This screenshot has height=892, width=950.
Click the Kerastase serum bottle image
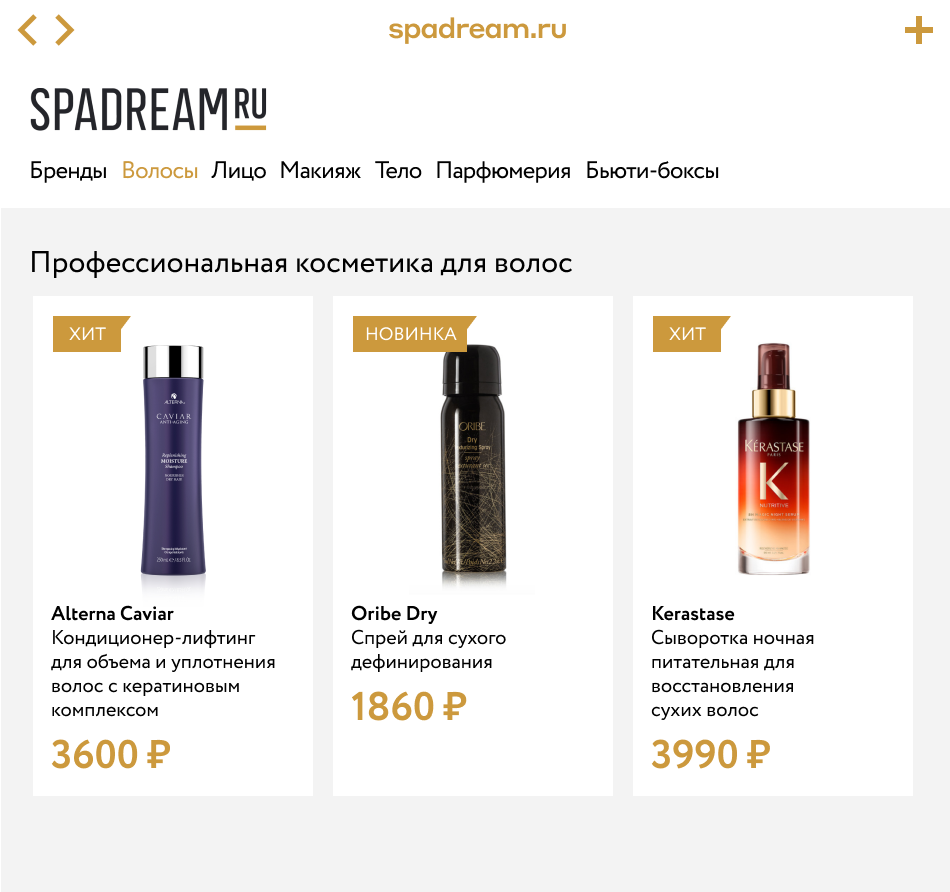point(774,459)
